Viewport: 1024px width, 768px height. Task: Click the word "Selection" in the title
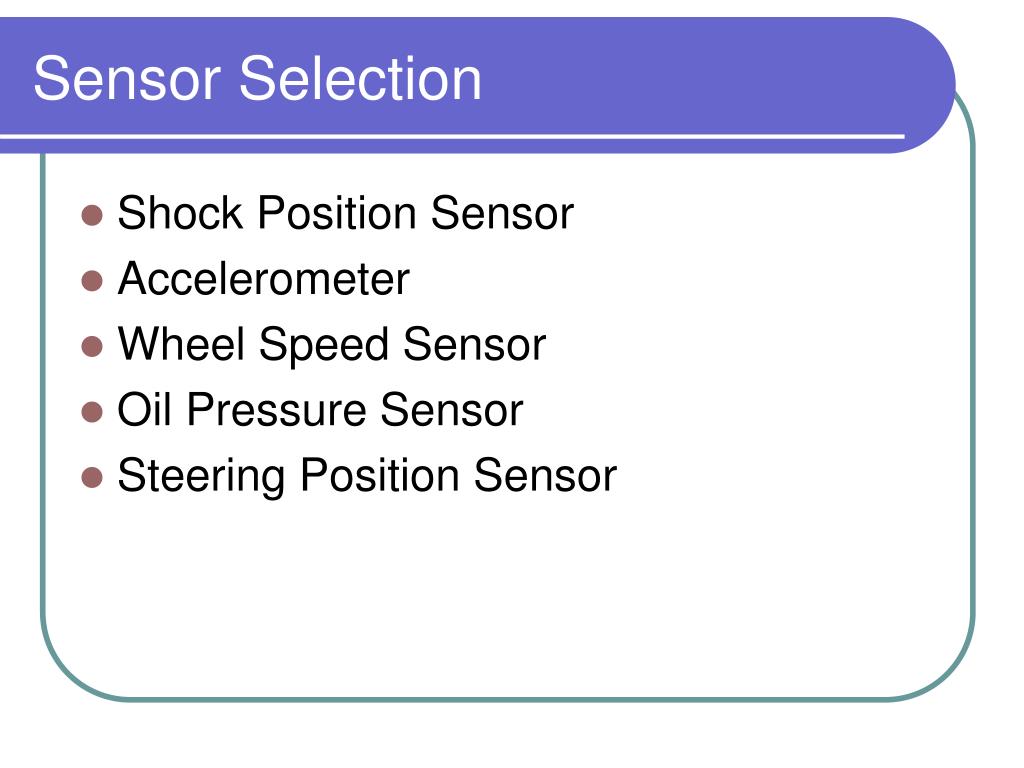click(x=360, y=78)
